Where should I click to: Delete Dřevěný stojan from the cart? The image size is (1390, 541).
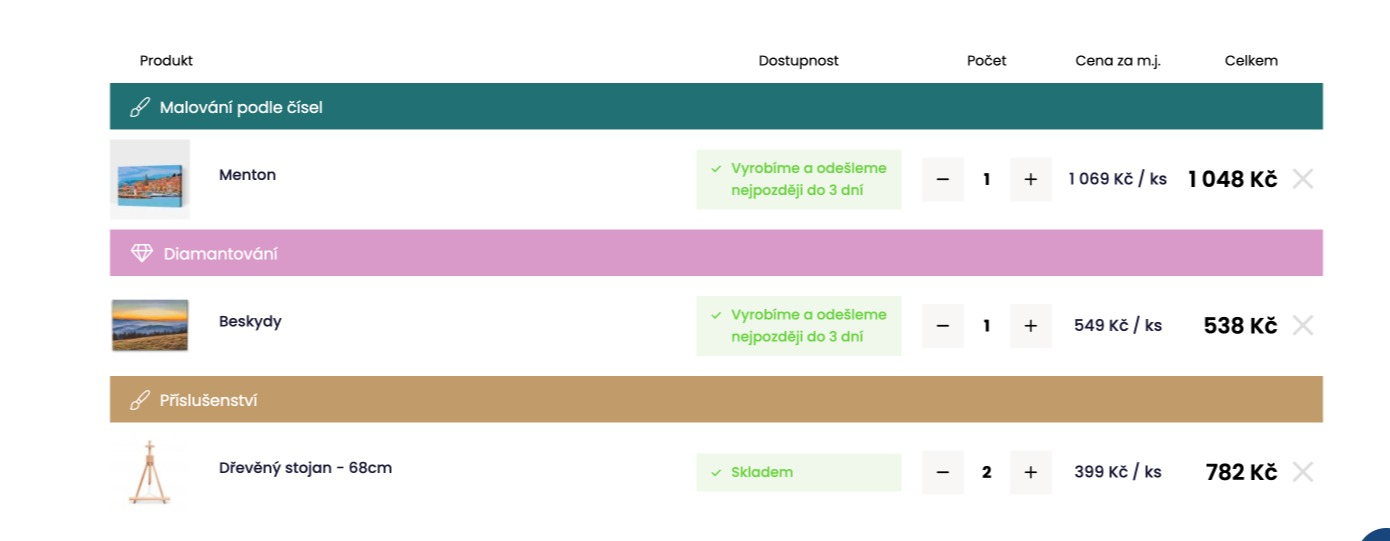tap(1302, 472)
